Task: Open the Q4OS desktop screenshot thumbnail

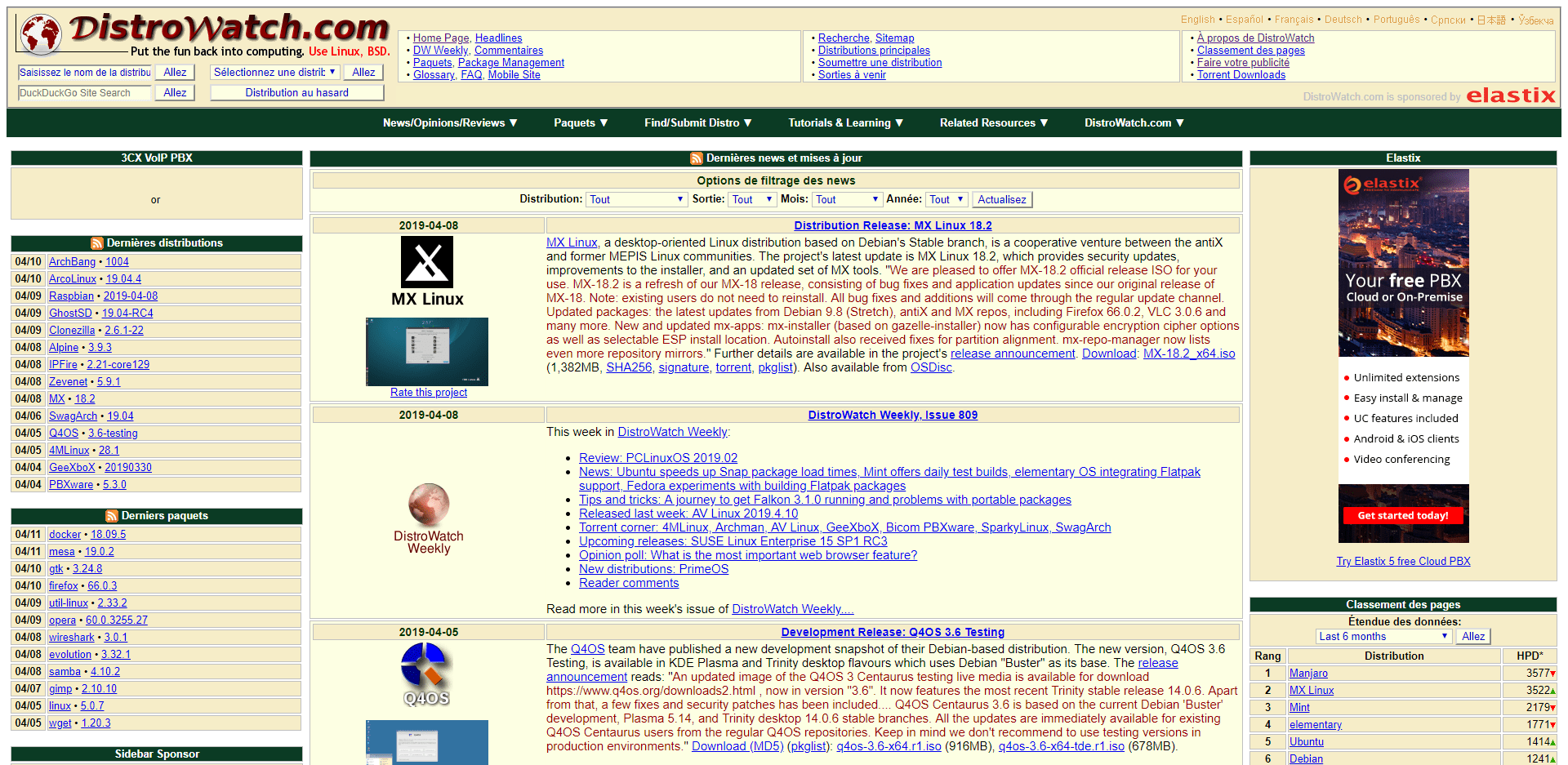Action: [x=427, y=742]
